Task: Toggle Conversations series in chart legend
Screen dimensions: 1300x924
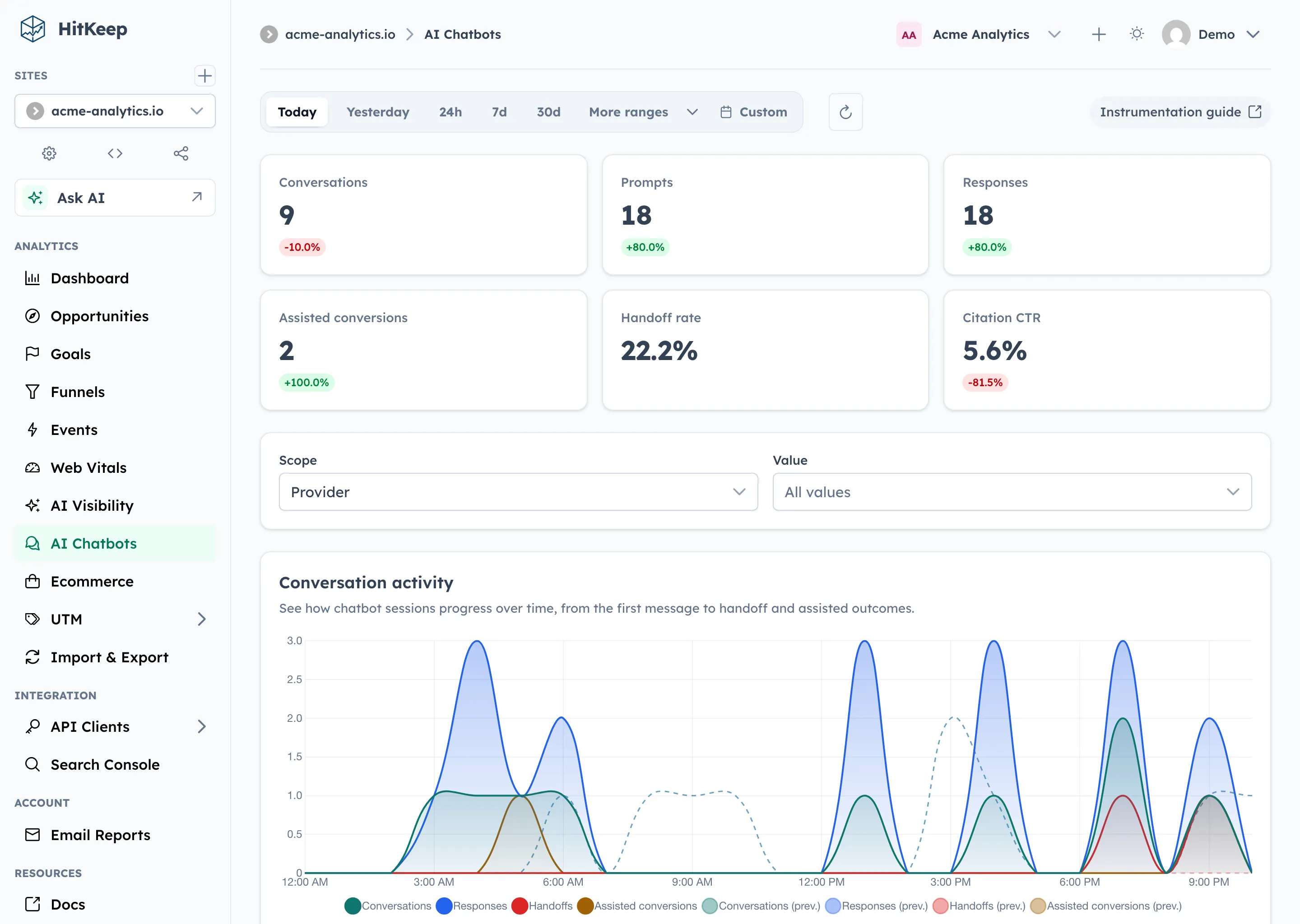Action: pyautogui.click(x=388, y=906)
